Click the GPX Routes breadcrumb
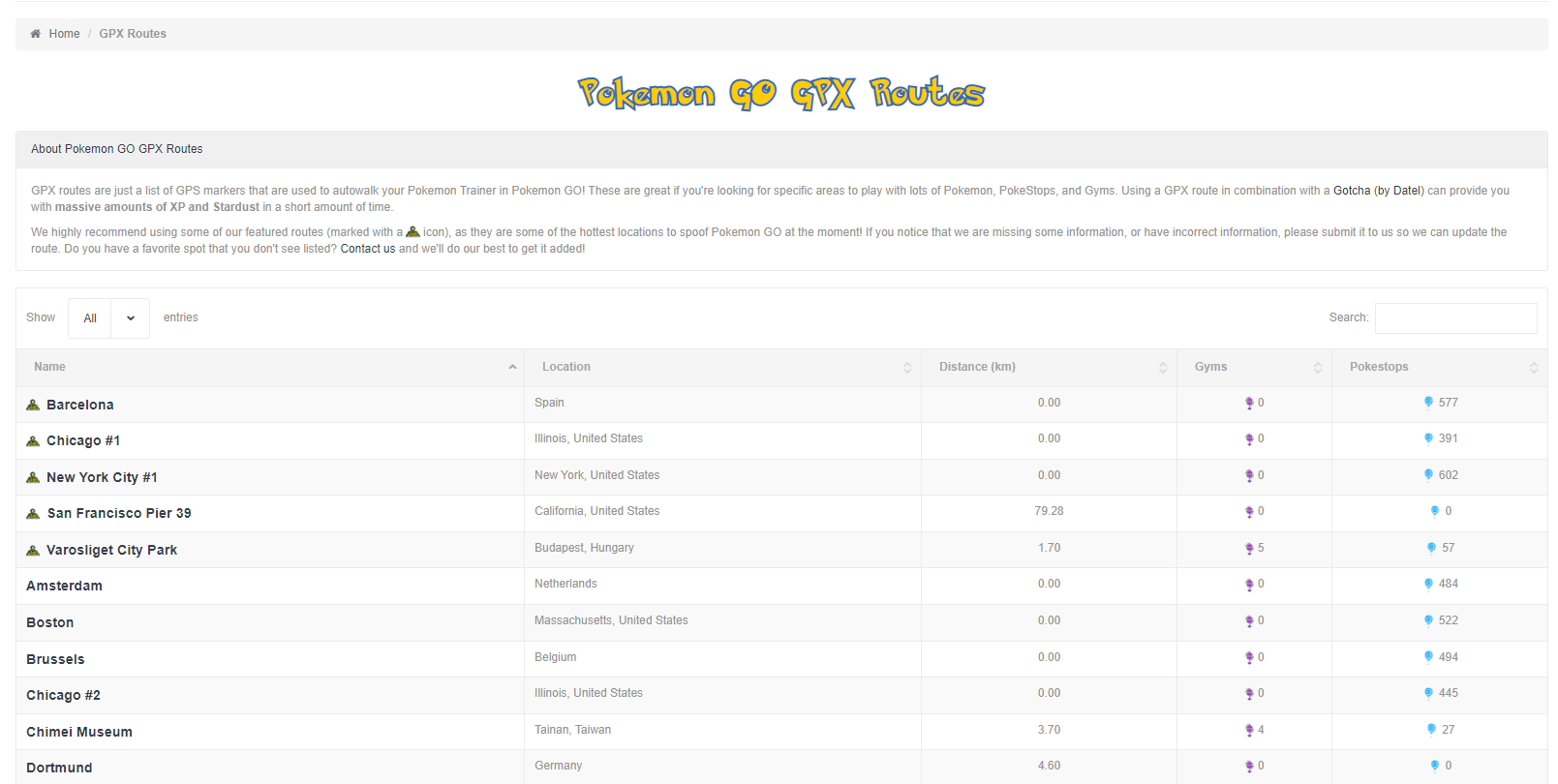Image resolution: width=1558 pixels, height=784 pixels. [x=133, y=34]
